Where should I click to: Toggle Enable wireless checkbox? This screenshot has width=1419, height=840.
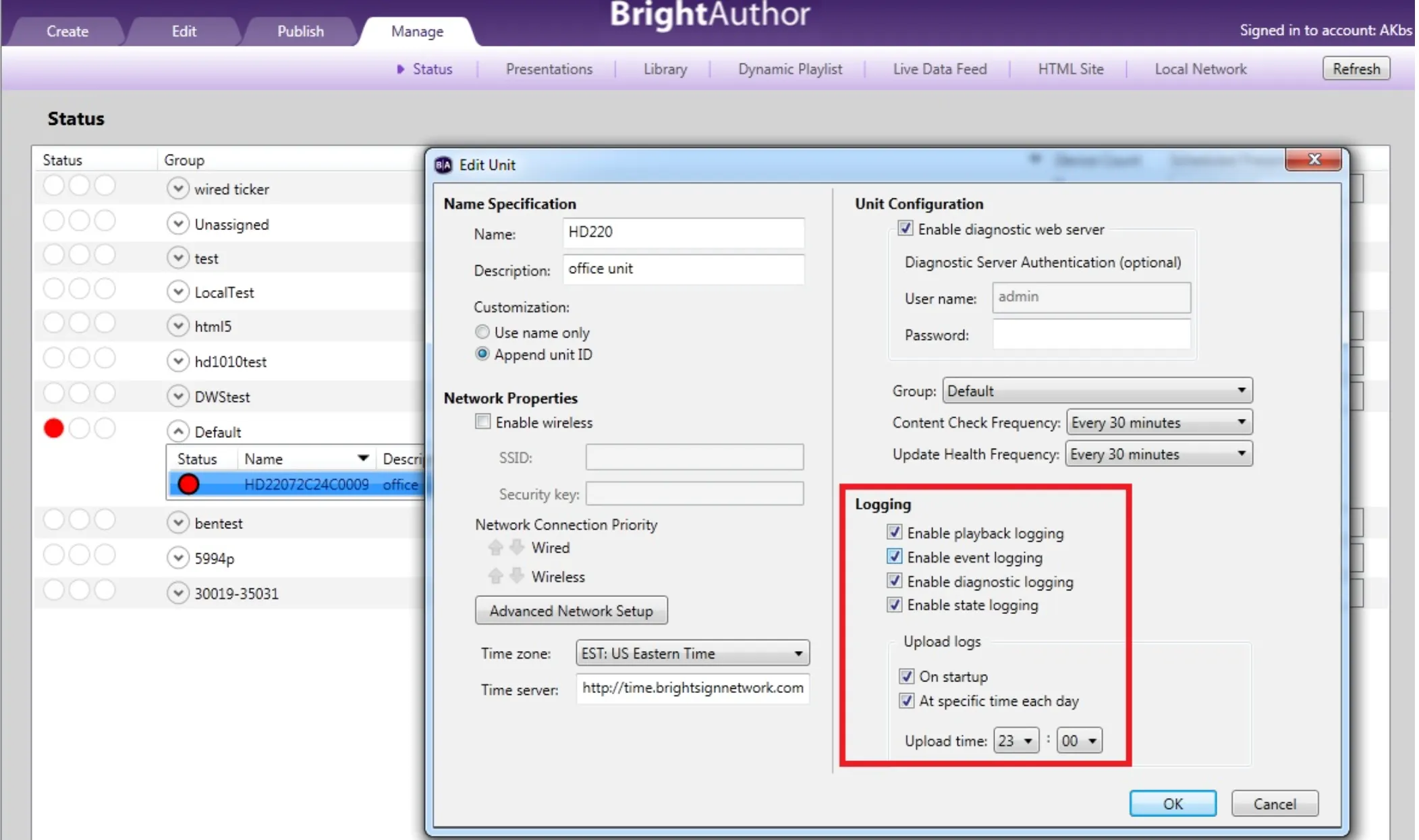(x=482, y=422)
